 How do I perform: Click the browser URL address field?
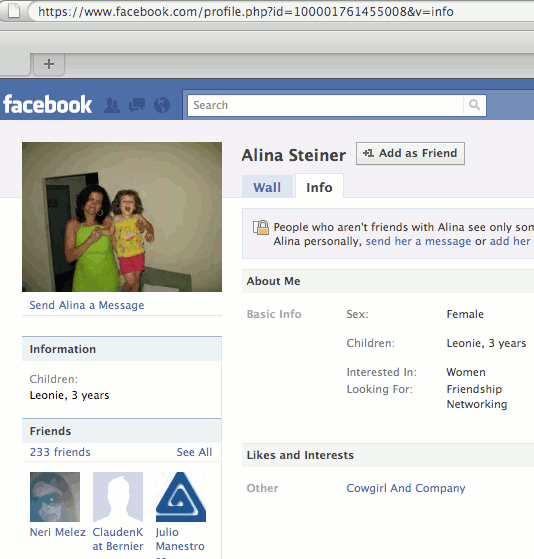coord(282,11)
